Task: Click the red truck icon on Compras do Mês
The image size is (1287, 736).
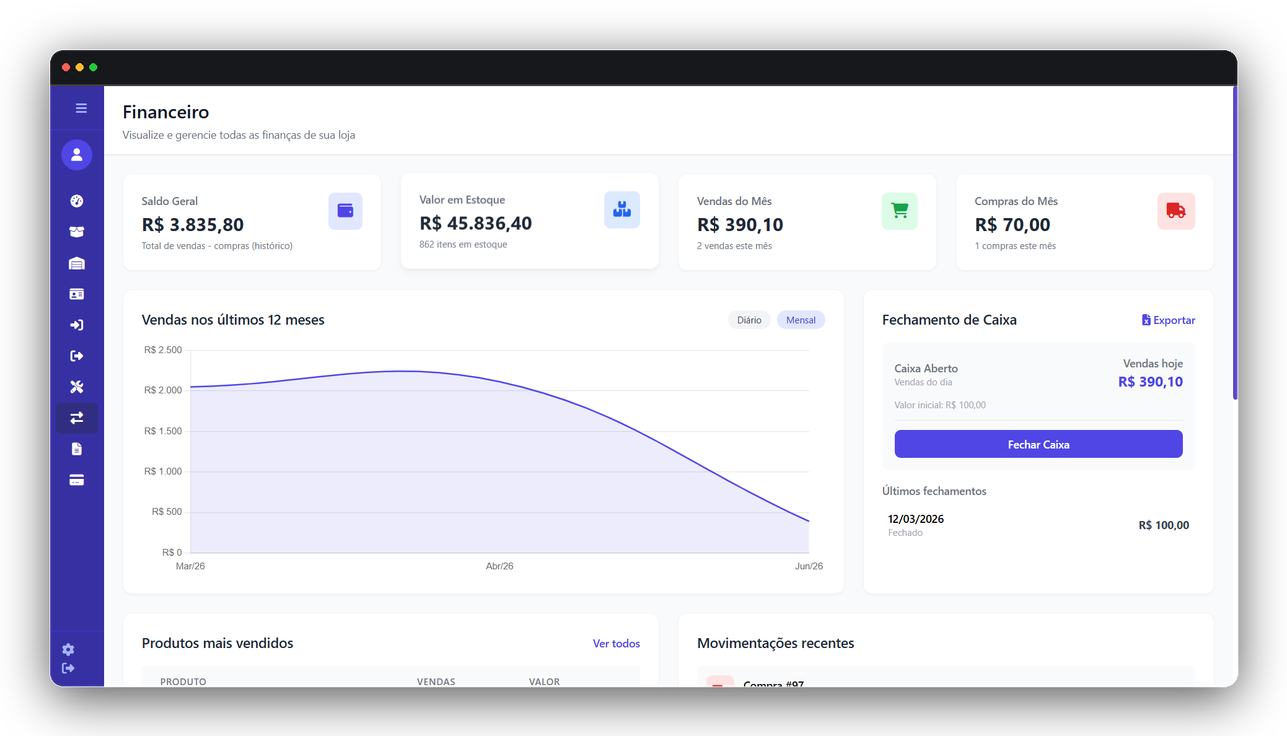Action: pyautogui.click(x=1176, y=211)
